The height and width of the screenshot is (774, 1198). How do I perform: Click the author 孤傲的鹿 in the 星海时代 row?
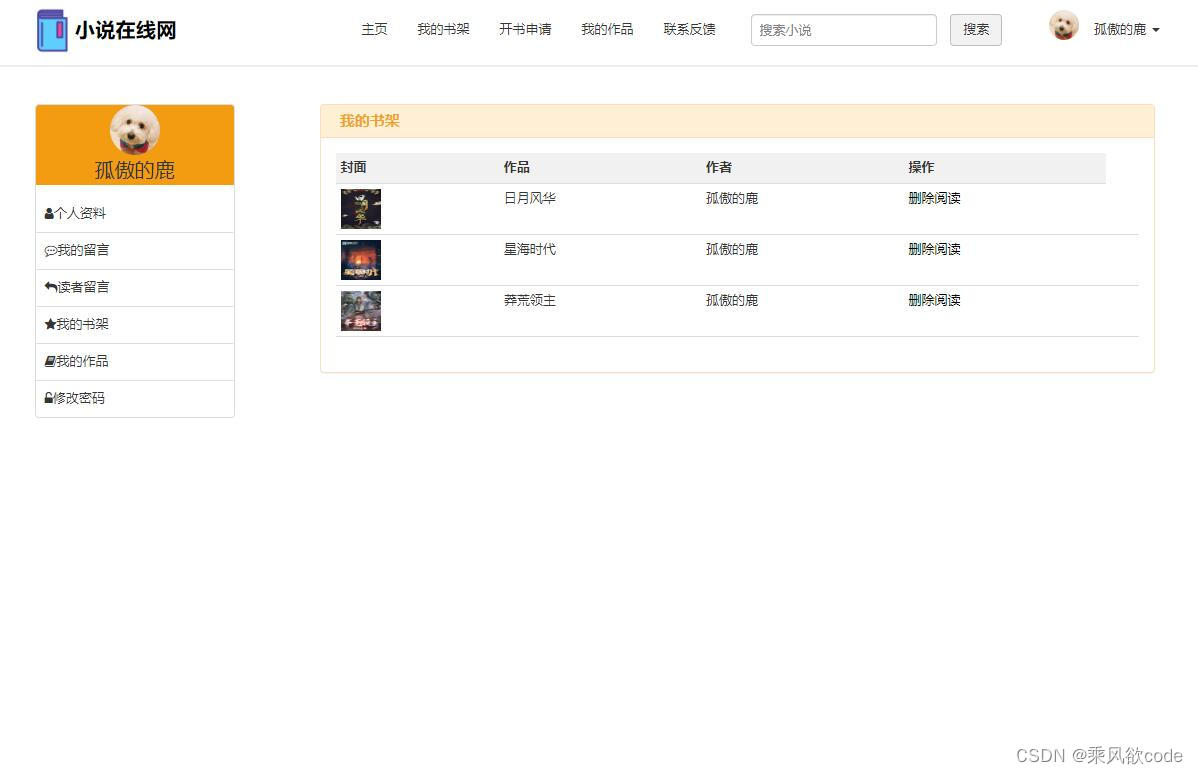[x=732, y=250]
